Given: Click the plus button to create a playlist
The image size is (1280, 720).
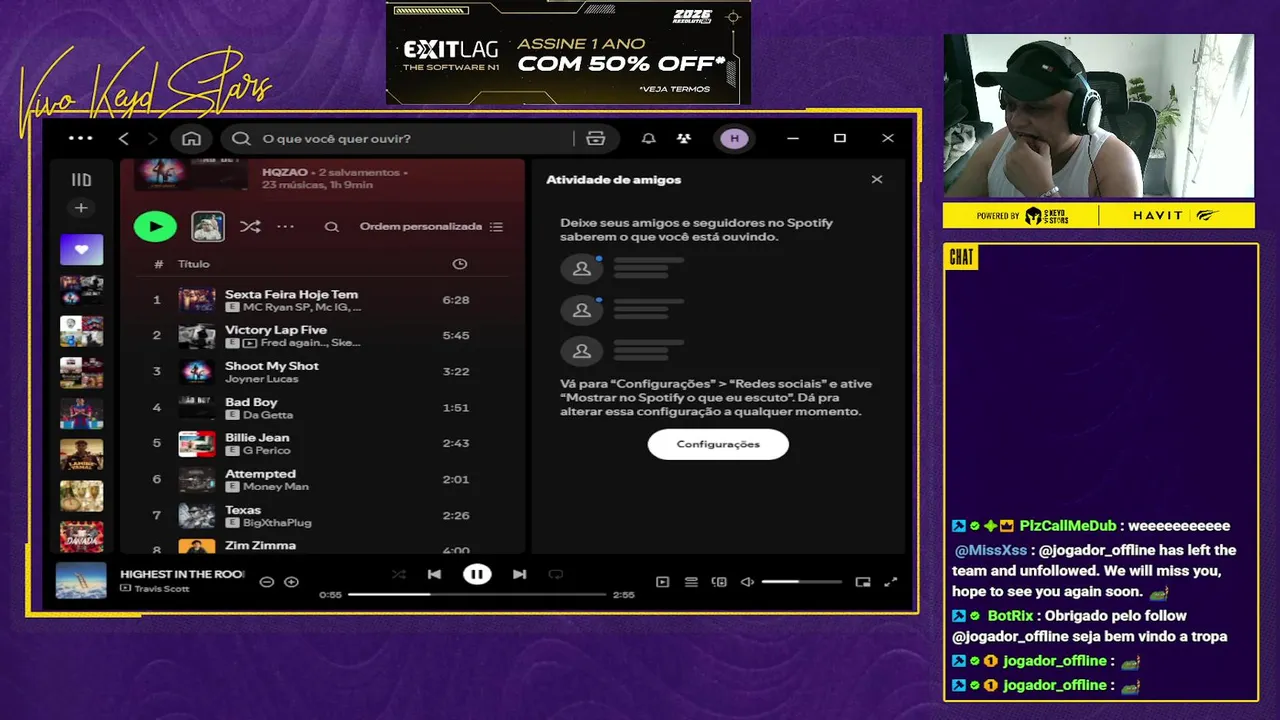Looking at the screenshot, I should click(81, 208).
